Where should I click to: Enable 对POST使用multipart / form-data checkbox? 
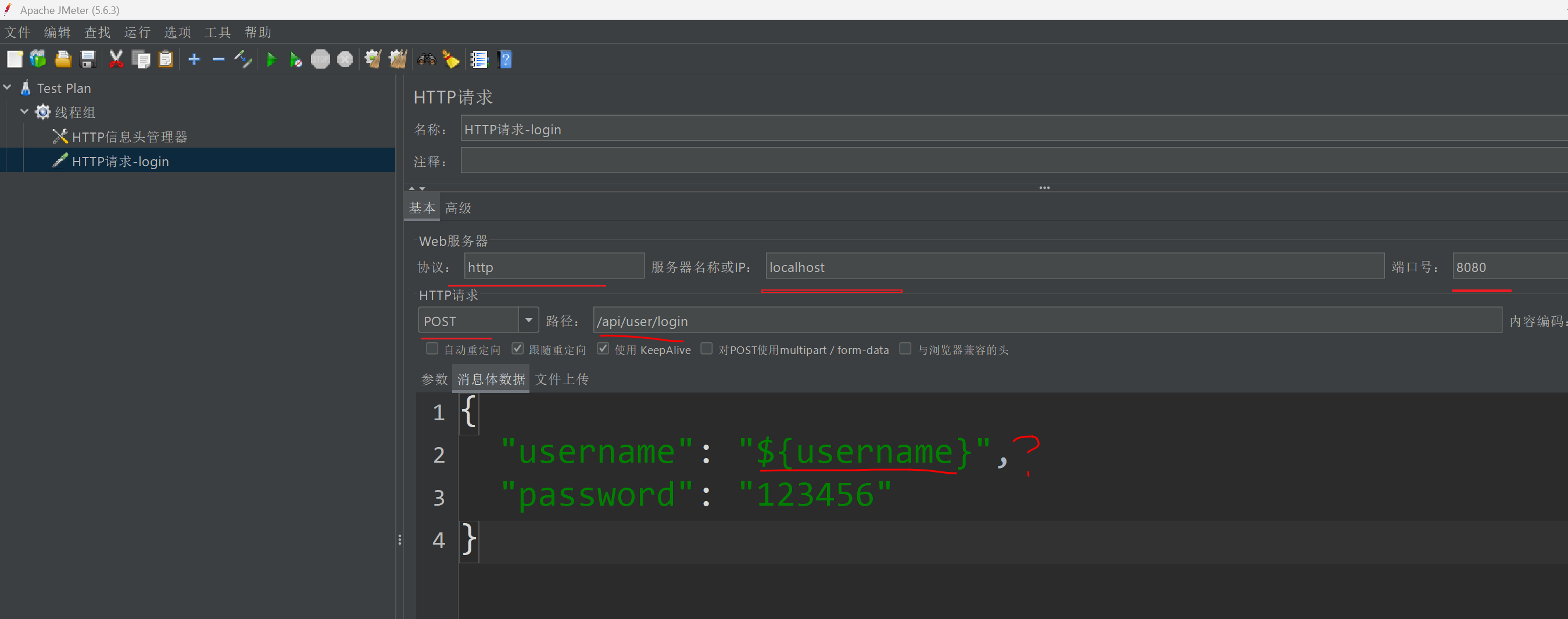coord(707,349)
